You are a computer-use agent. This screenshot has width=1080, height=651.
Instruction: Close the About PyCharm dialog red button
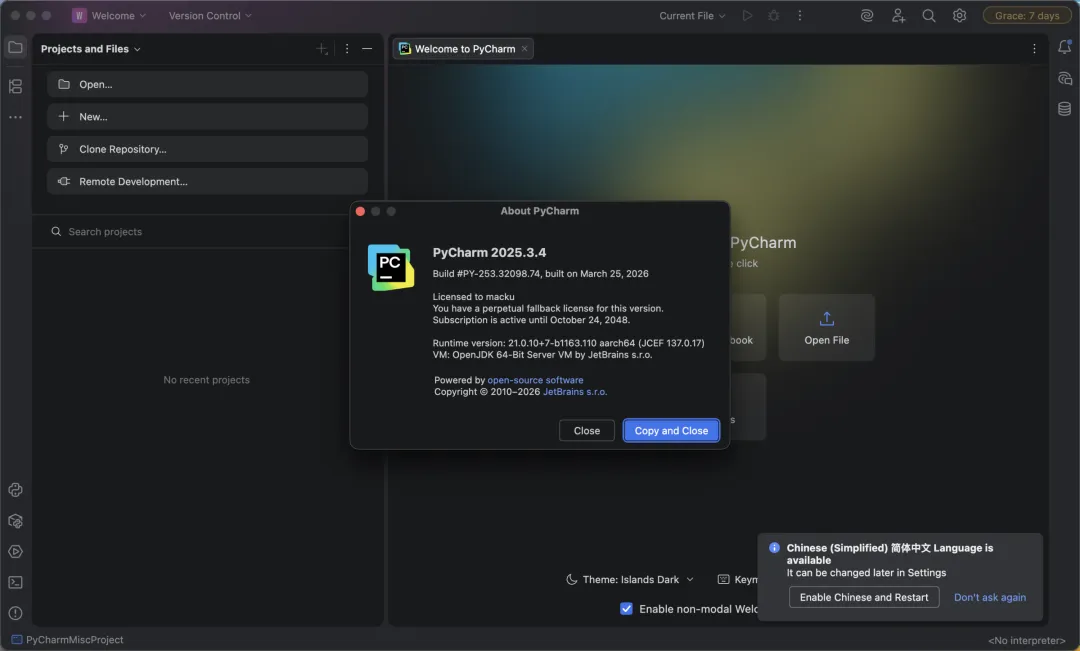tap(360, 211)
